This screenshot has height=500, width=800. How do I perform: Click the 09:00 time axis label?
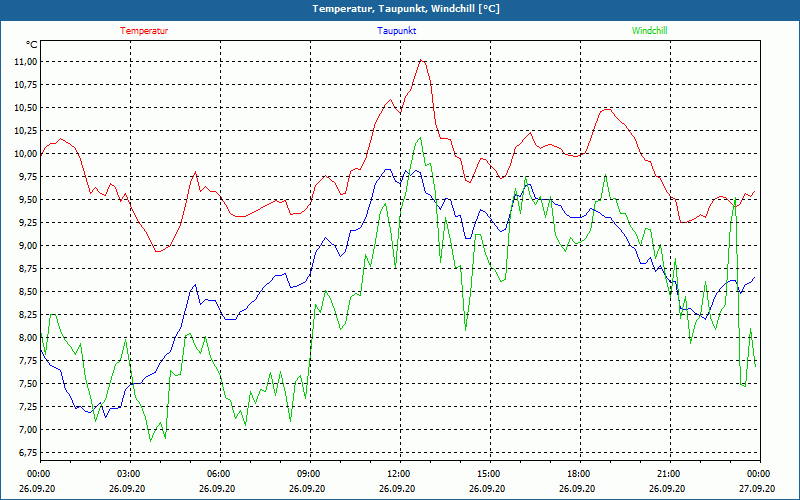pos(310,474)
